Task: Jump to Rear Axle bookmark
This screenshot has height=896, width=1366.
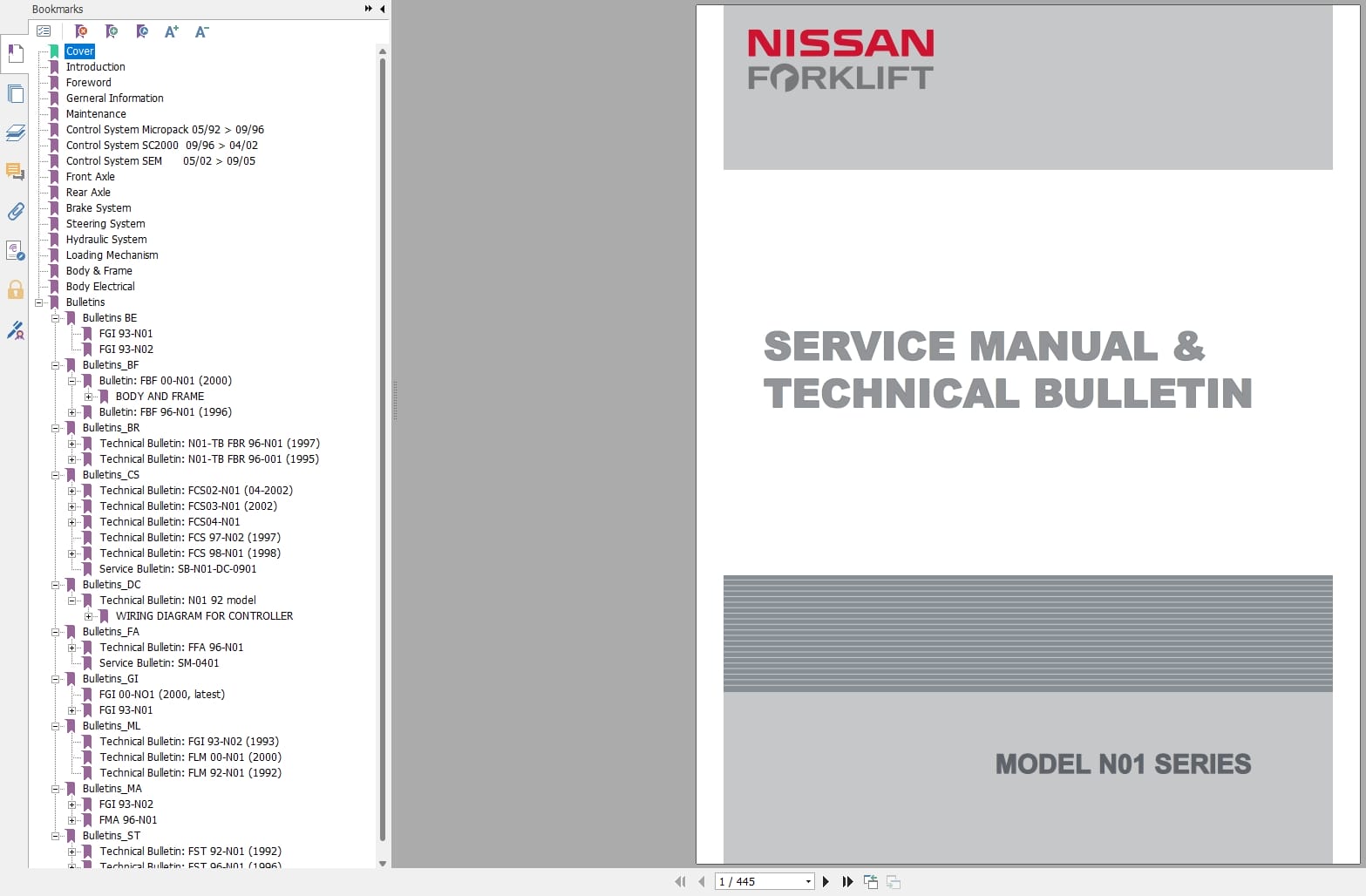Action: tap(88, 193)
